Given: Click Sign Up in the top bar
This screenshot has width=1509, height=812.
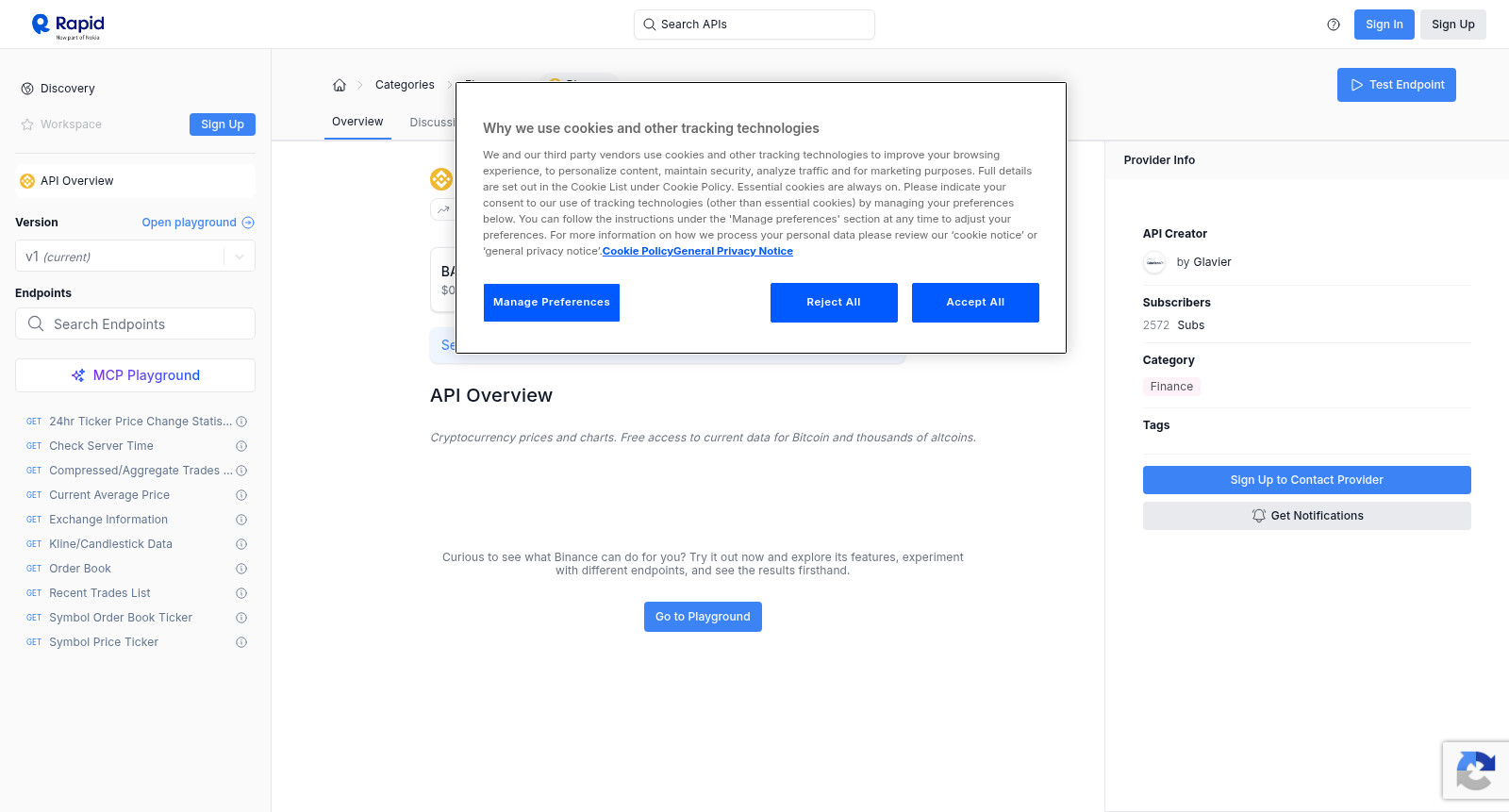Looking at the screenshot, I should [1452, 25].
